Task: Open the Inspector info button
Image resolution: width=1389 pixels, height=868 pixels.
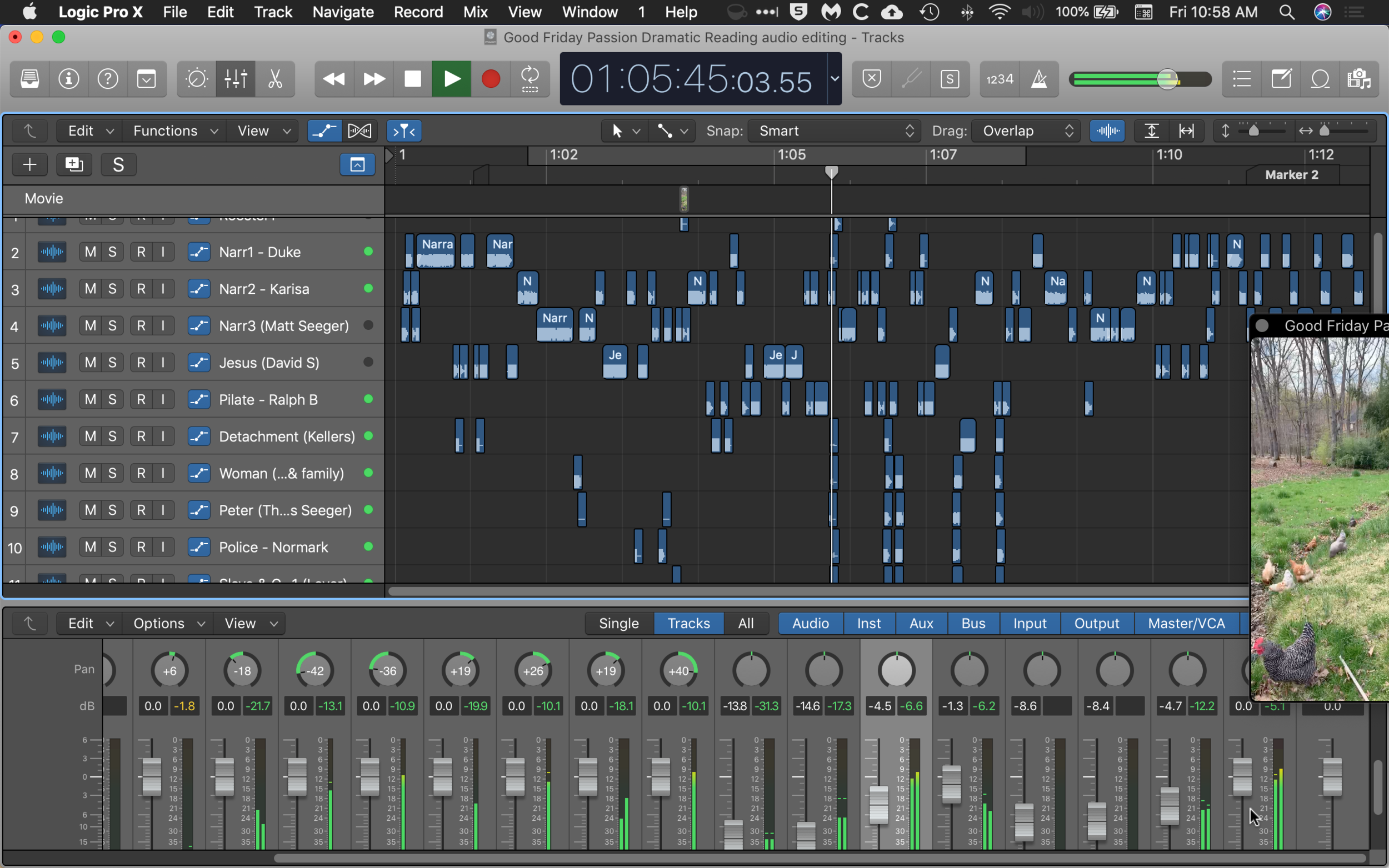Action: [x=69, y=79]
